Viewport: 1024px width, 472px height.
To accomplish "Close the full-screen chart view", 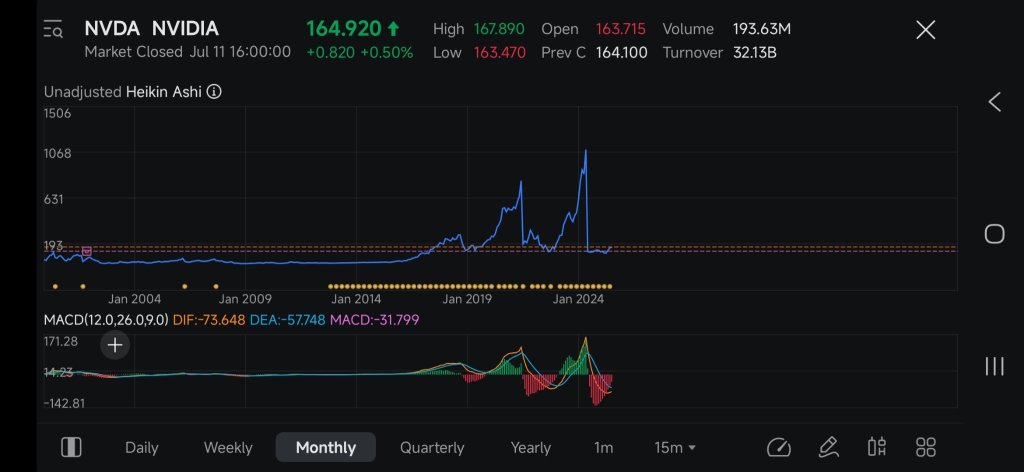I will [925, 29].
